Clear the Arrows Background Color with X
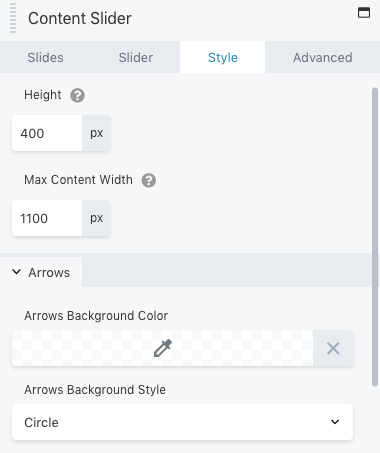The image size is (380, 453). (x=333, y=348)
